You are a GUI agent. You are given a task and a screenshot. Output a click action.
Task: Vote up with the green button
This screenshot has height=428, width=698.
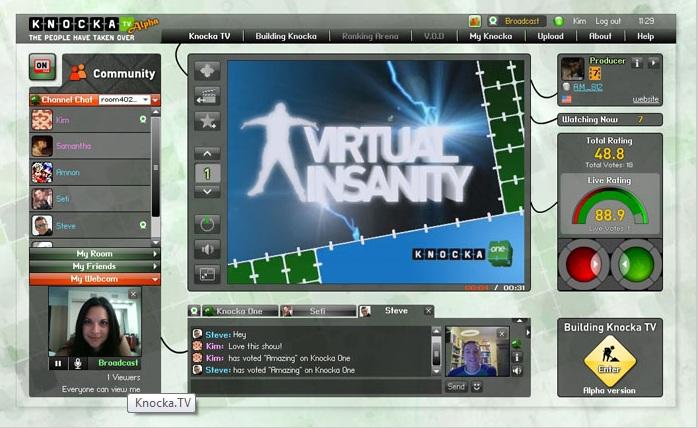pyautogui.click(x=636, y=265)
